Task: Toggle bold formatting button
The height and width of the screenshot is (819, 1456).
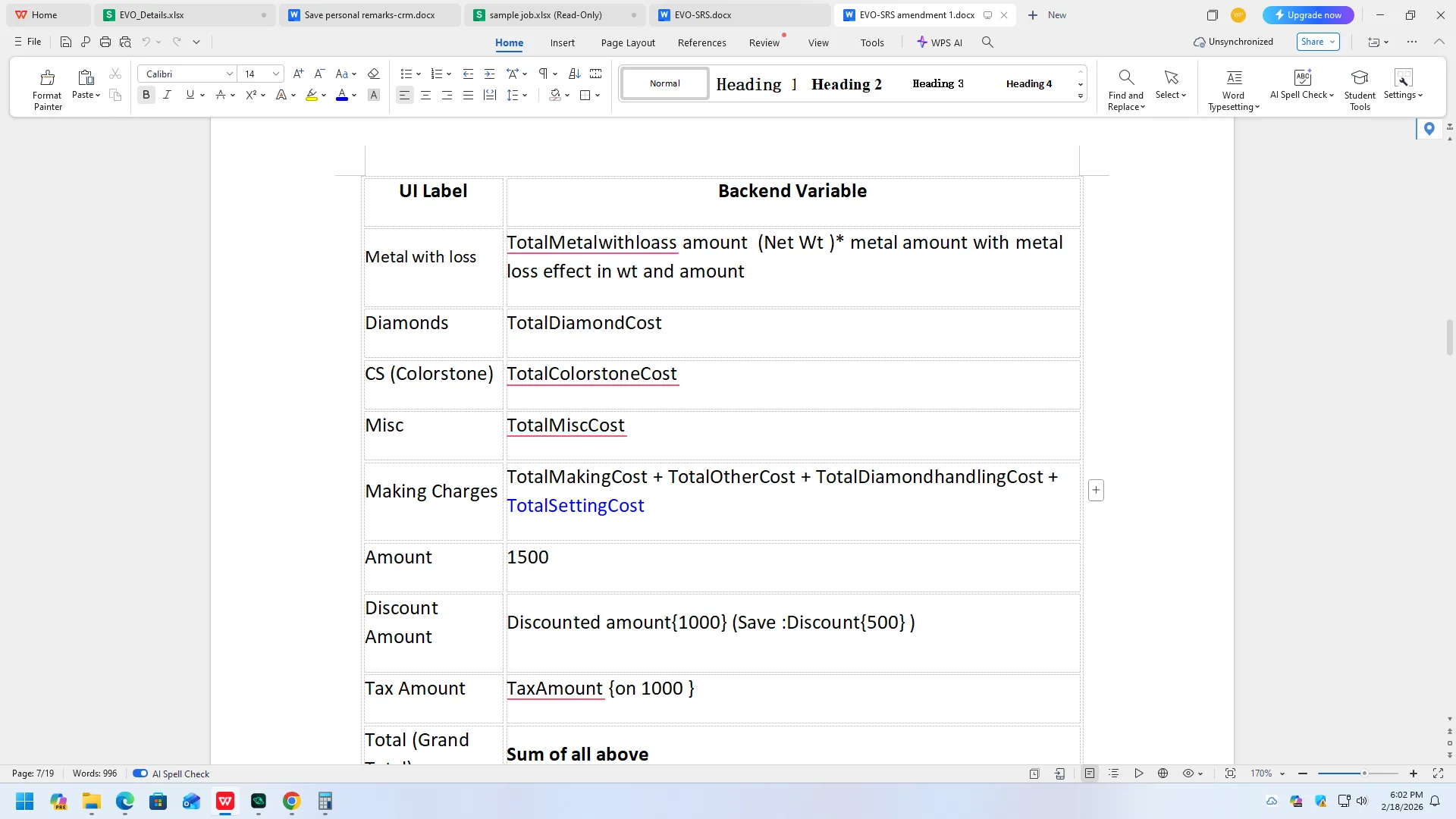Action: point(146,95)
